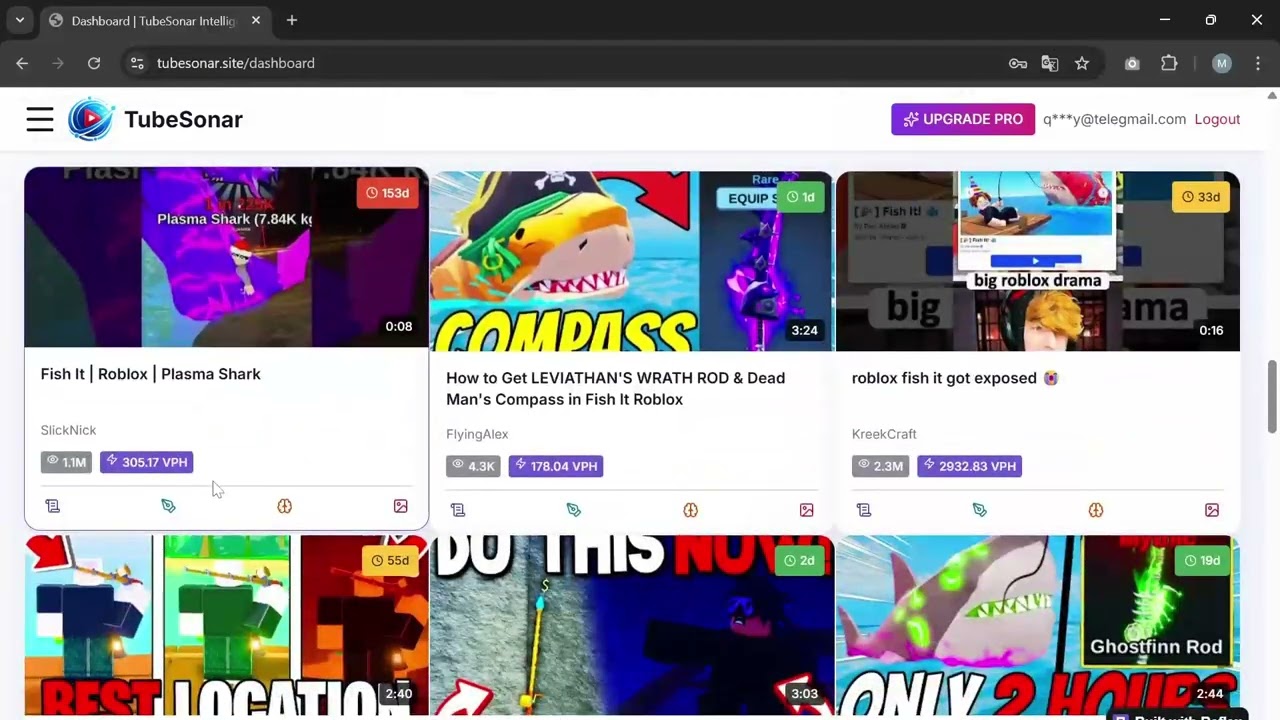Click the camera extension icon in the toolbar
Screen dimensions: 1280x720
[1132, 63]
